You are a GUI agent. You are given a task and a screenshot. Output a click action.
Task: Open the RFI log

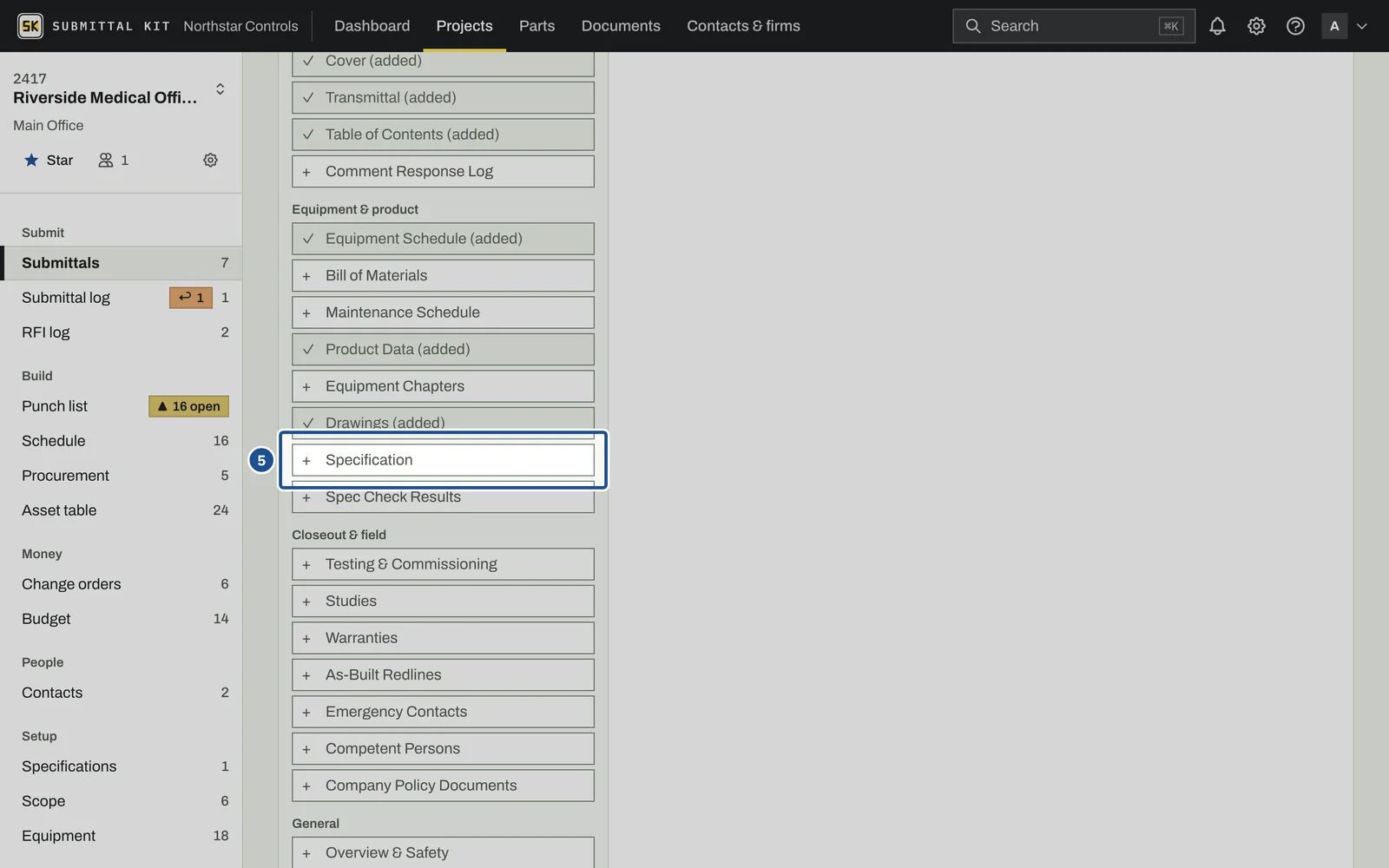[122, 332]
